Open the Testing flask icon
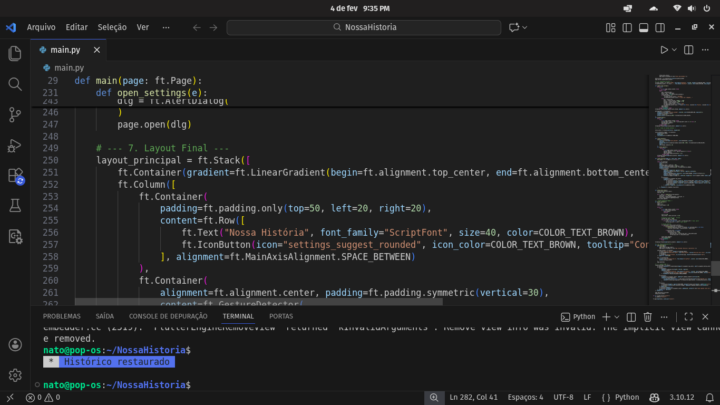 click(15, 206)
